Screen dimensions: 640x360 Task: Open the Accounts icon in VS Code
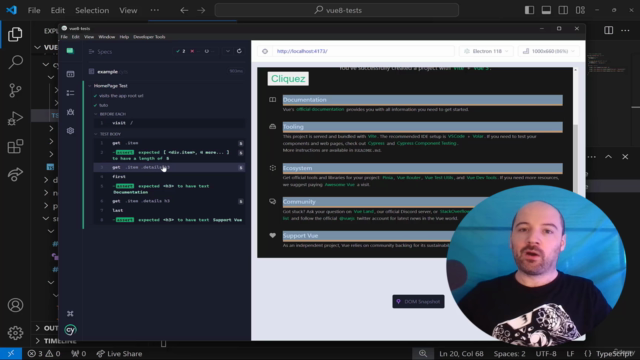click(x=15, y=305)
